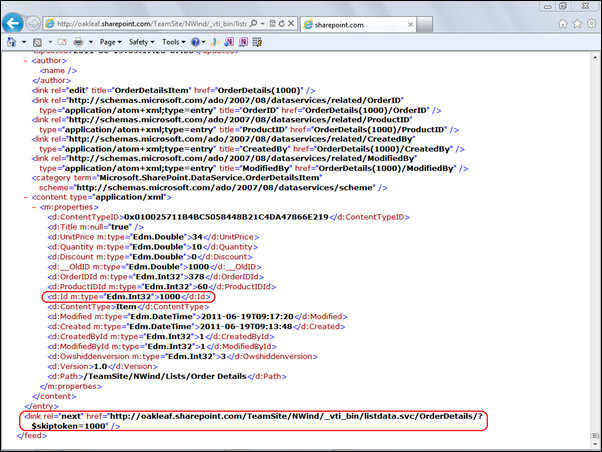Click the Internet Explorer page icon in address bar
The image size is (602, 452).
pos(50,24)
